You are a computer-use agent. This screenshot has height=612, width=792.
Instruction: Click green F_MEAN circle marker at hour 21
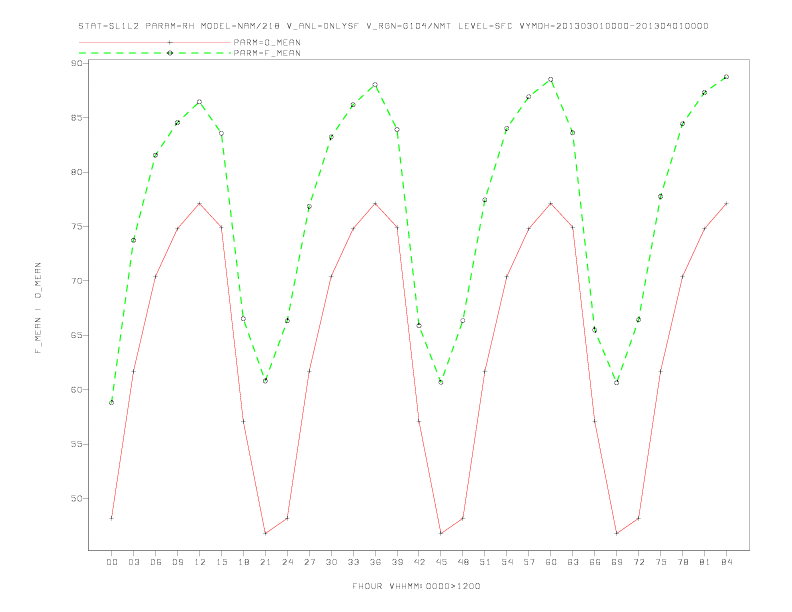[x=266, y=381]
